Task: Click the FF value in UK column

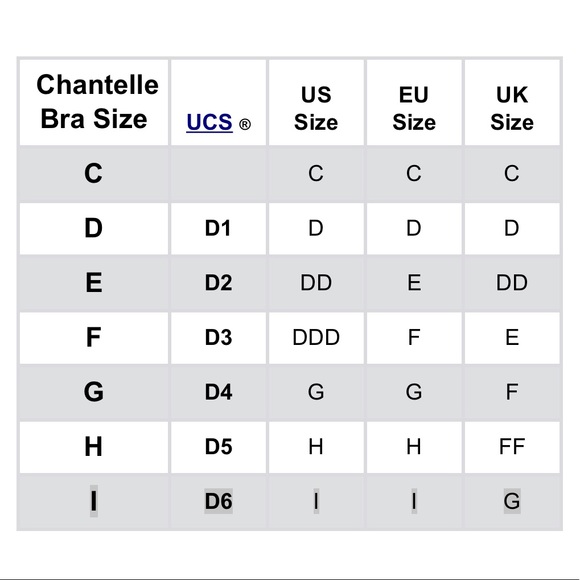Action: click(512, 447)
